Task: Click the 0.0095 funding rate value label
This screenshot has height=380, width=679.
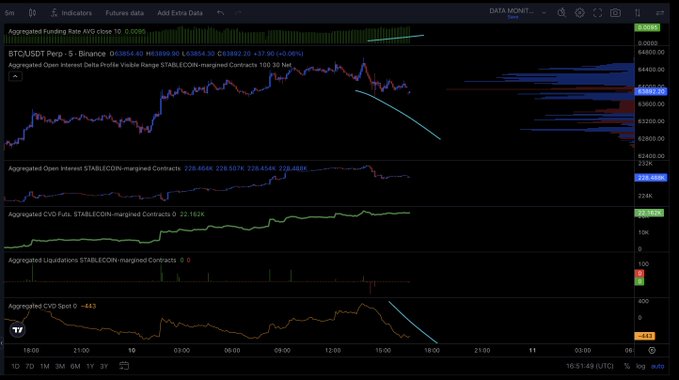Action: (647, 27)
